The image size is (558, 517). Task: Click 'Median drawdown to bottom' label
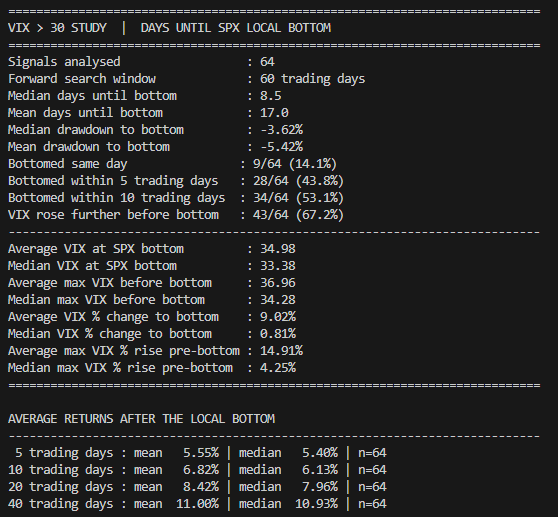(96, 130)
